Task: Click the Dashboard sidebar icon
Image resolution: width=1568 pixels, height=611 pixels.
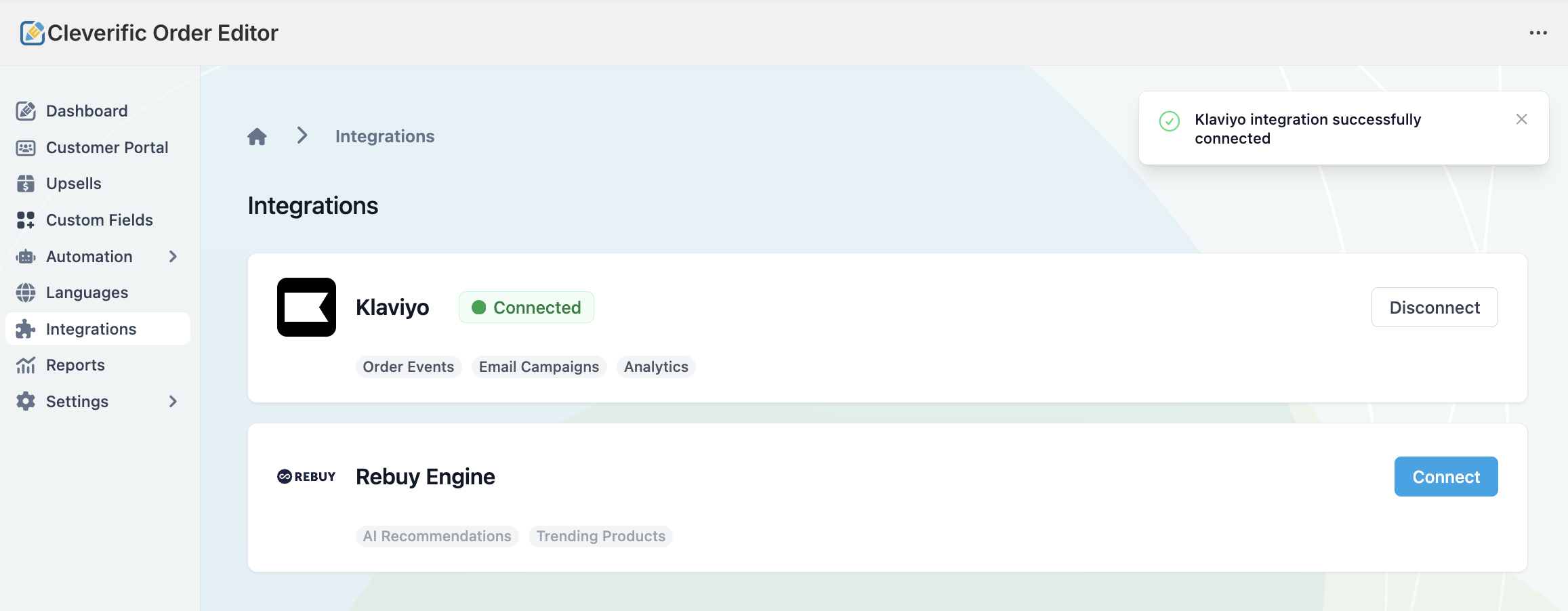Action: point(26,111)
